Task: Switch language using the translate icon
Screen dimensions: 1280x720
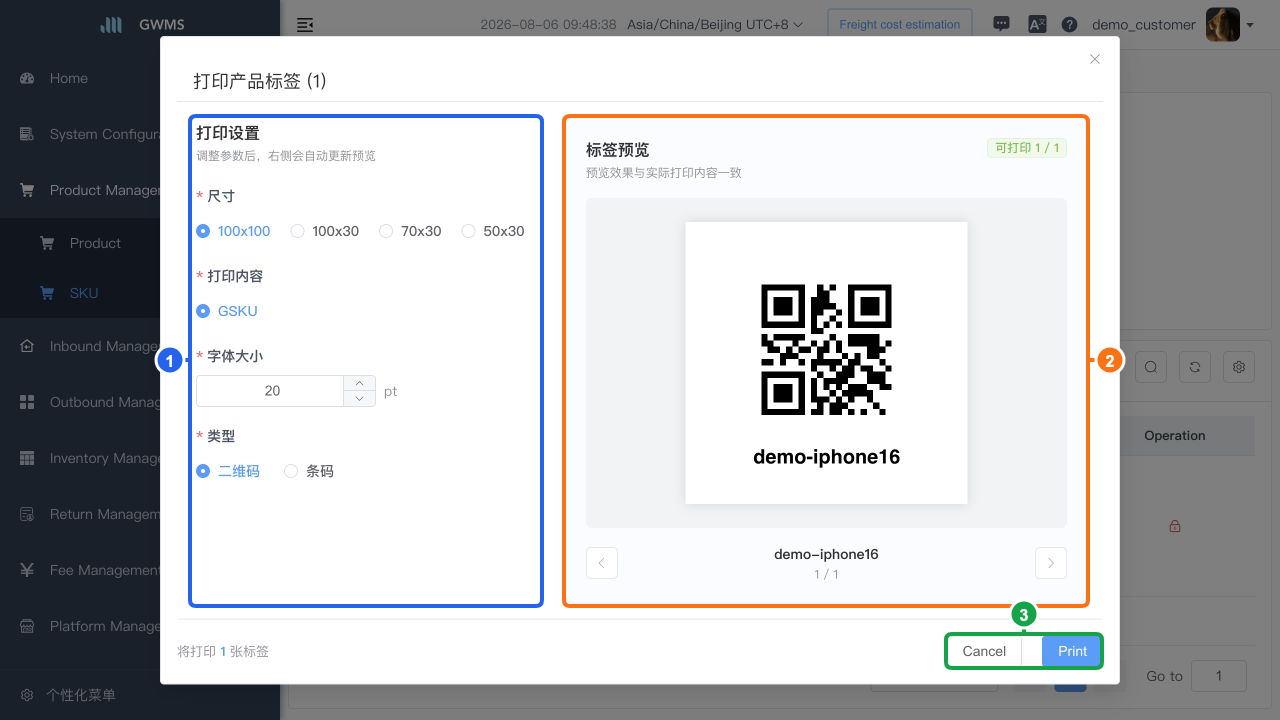Action: [1037, 25]
